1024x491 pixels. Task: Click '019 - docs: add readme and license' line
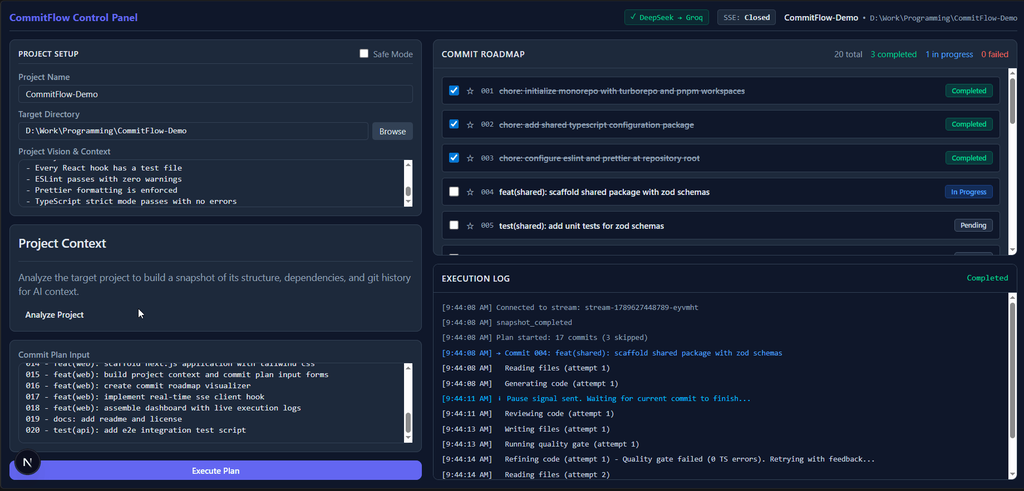coord(104,419)
